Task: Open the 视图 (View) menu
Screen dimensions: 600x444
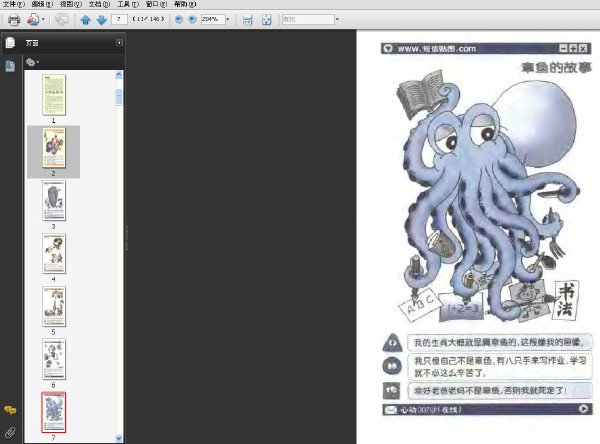Action: click(71, 4)
